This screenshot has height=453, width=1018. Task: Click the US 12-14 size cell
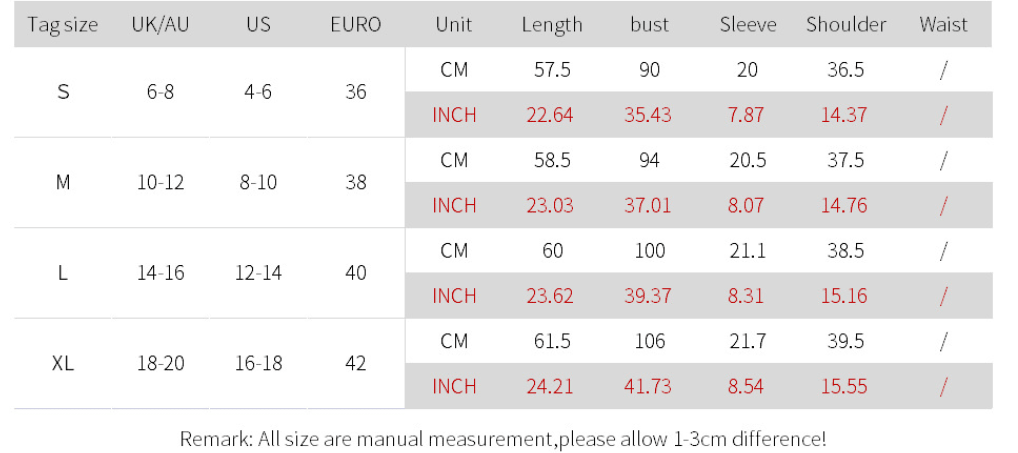[x=258, y=273]
